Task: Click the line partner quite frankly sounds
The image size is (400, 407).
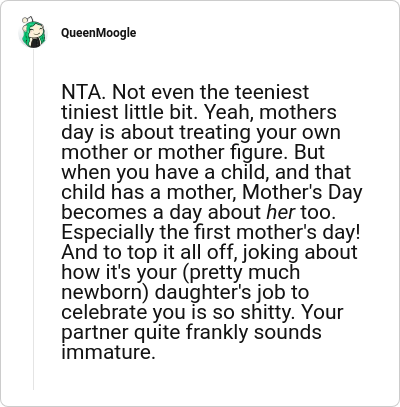Action: tap(191, 332)
